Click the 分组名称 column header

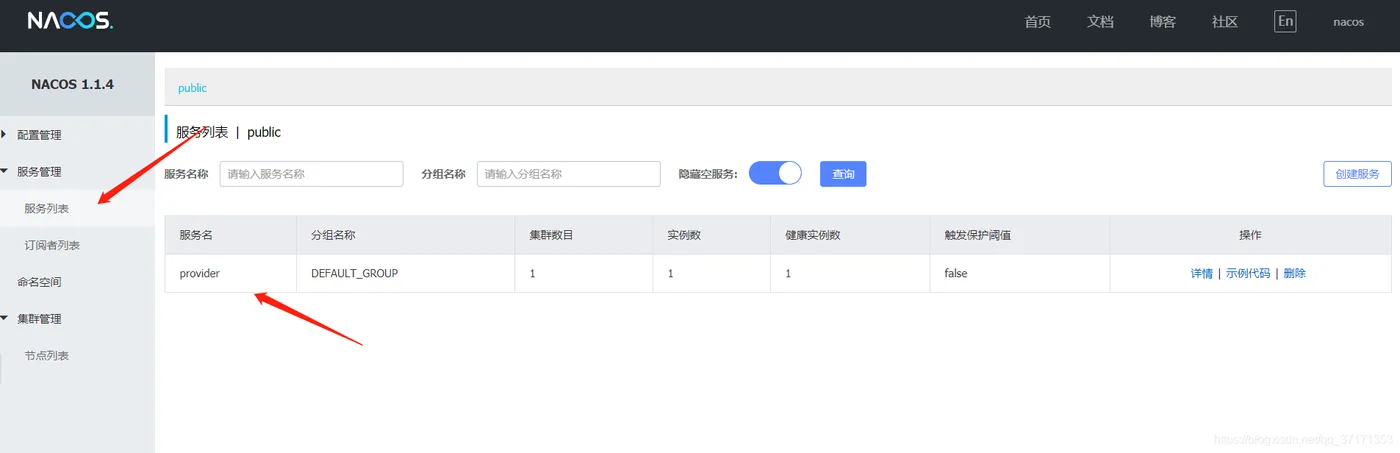[x=406, y=235]
